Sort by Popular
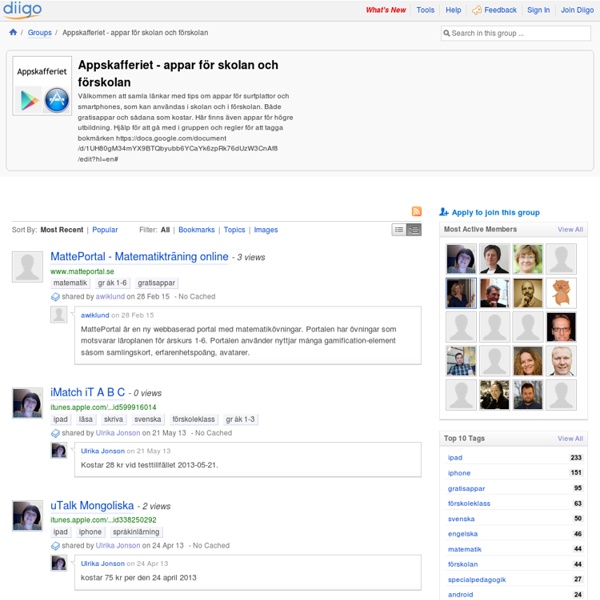The width and height of the screenshot is (600, 600). click(x=105, y=230)
